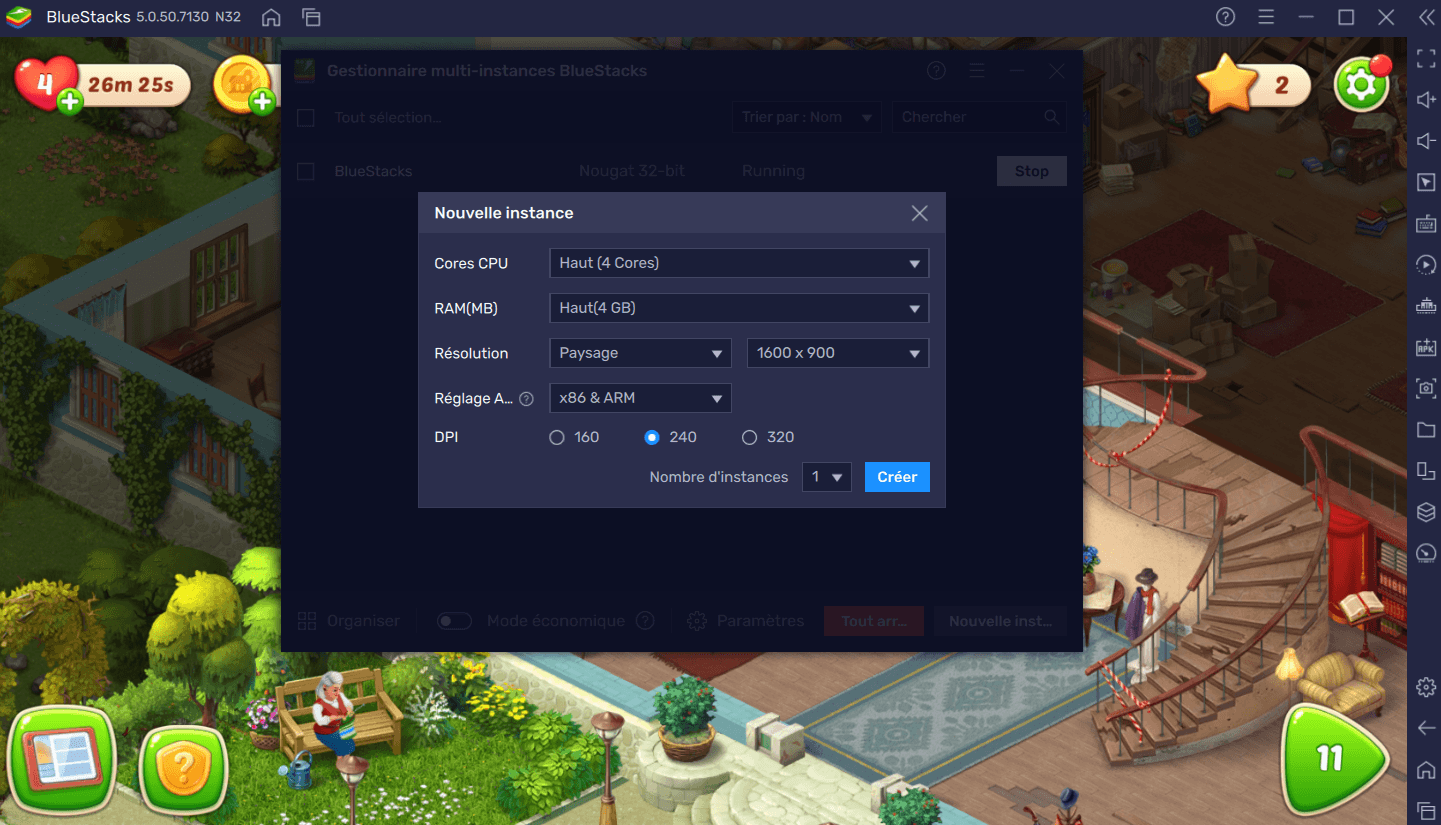Open the eco mode gauge icon

pyautogui.click(x=1426, y=552)
